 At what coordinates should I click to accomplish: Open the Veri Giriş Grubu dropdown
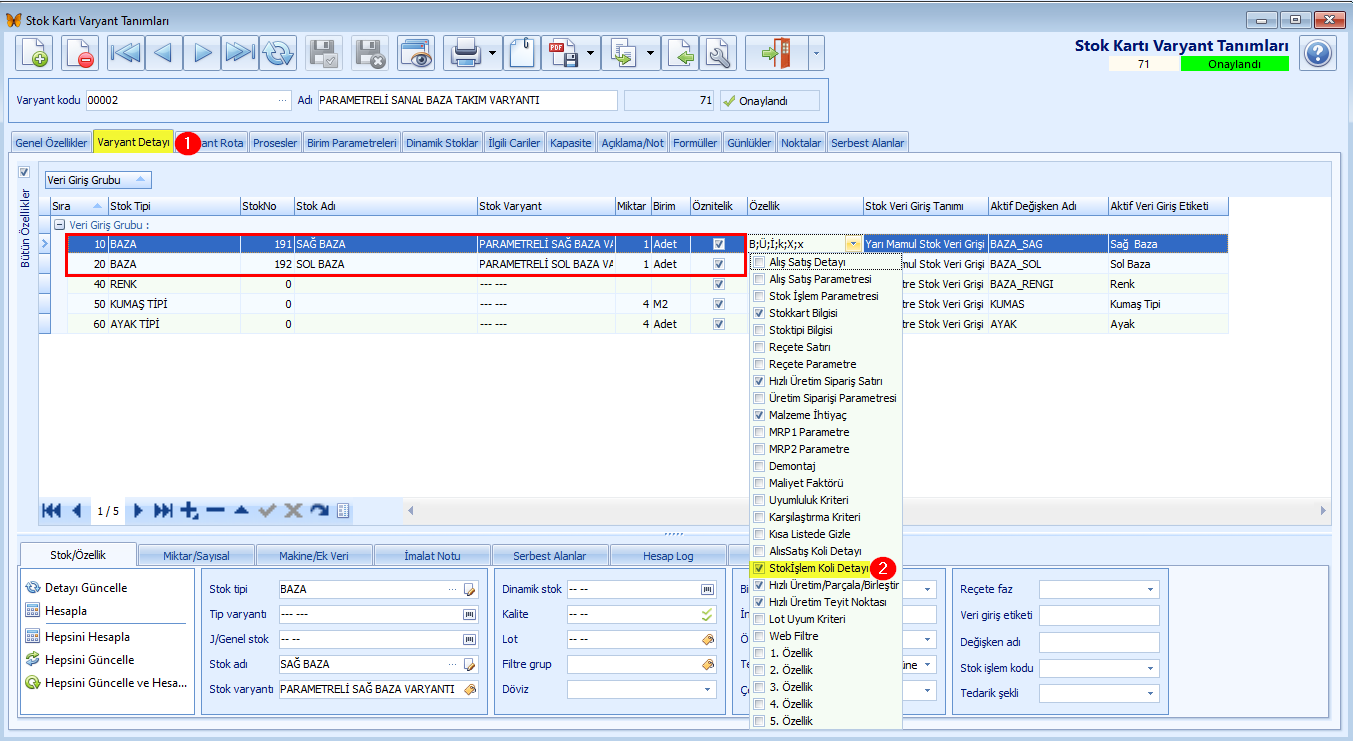(x=98, y=180)
